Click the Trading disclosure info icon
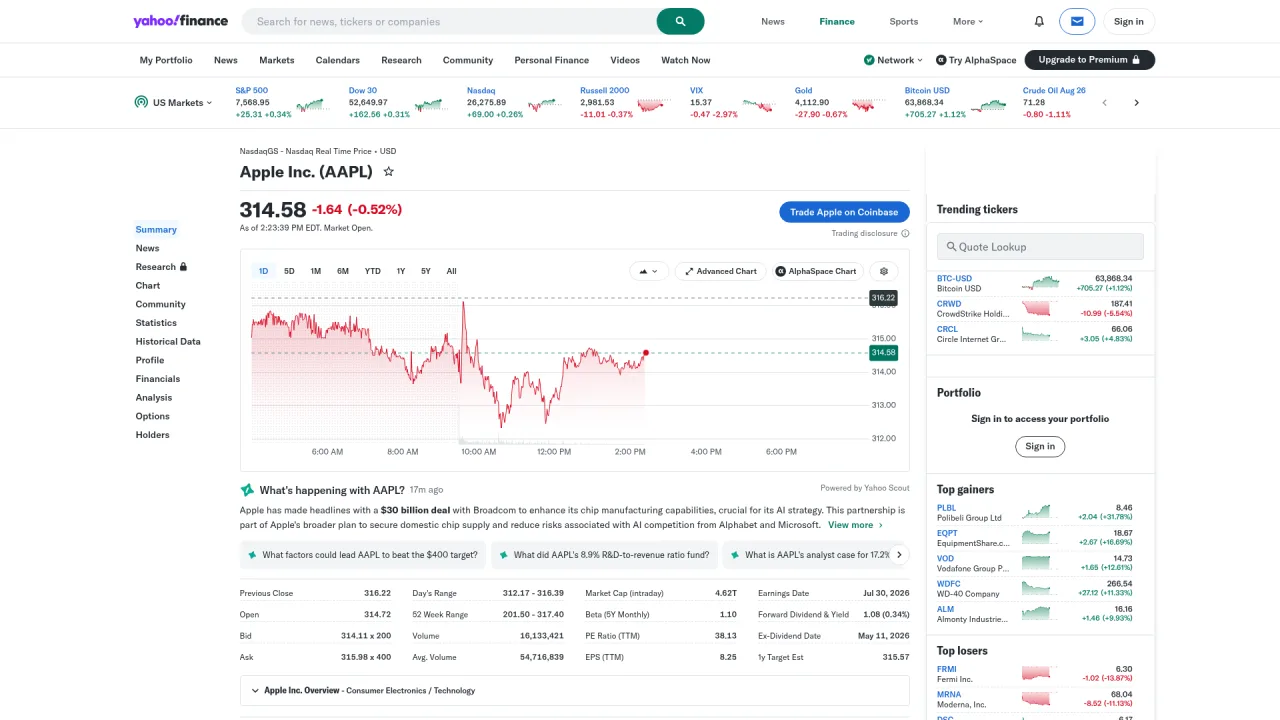The width and height of the screenshot is (1280, 720). [905, 234]
